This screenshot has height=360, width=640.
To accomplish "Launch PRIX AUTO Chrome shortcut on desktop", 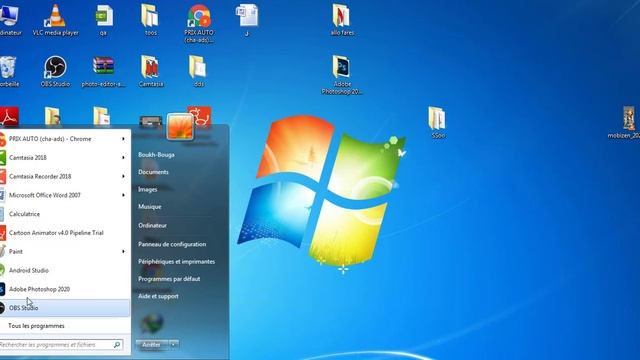I will pyautogui.click(x=199, y=23).
